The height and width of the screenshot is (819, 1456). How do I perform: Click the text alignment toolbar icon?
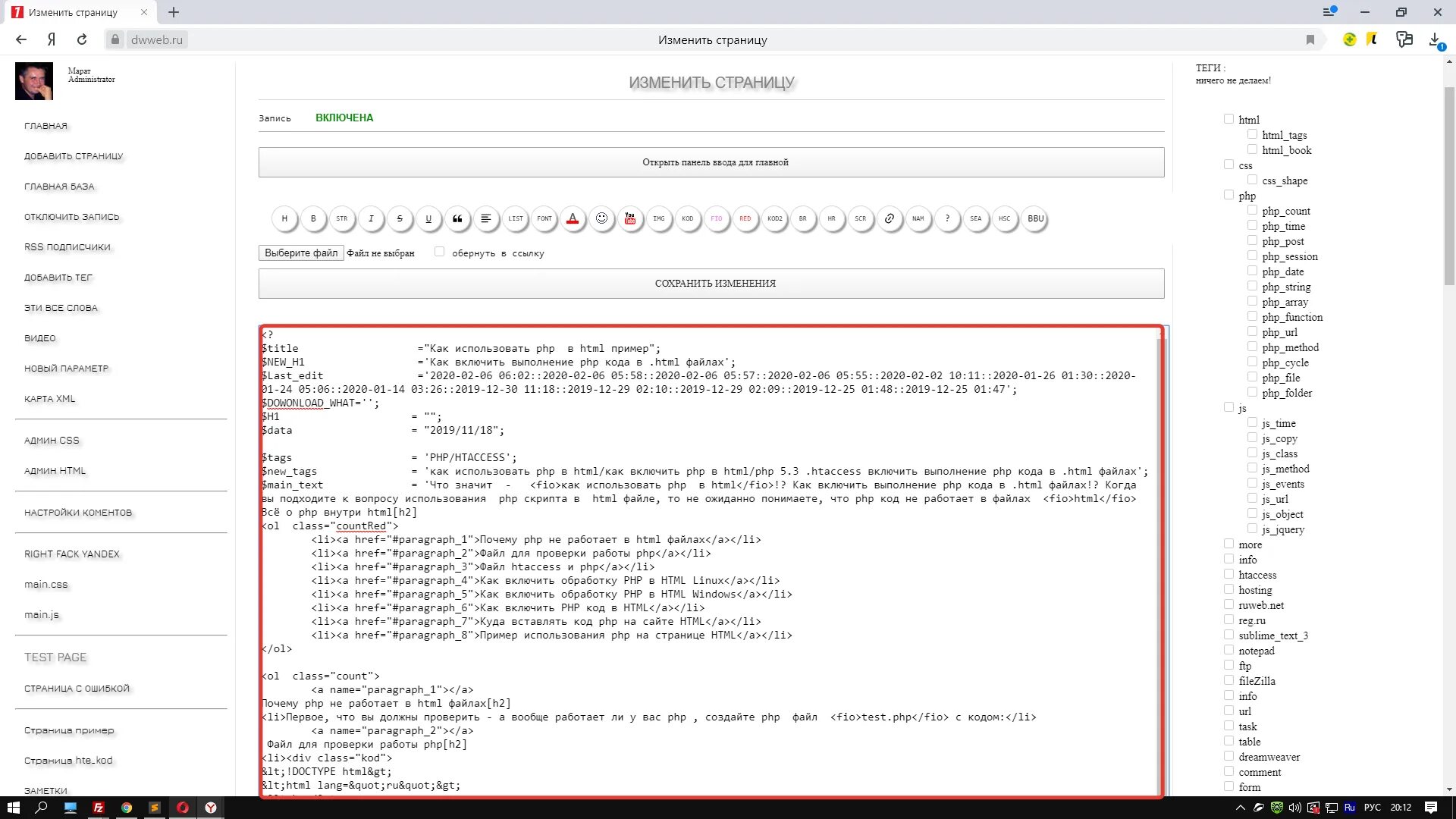486,218
